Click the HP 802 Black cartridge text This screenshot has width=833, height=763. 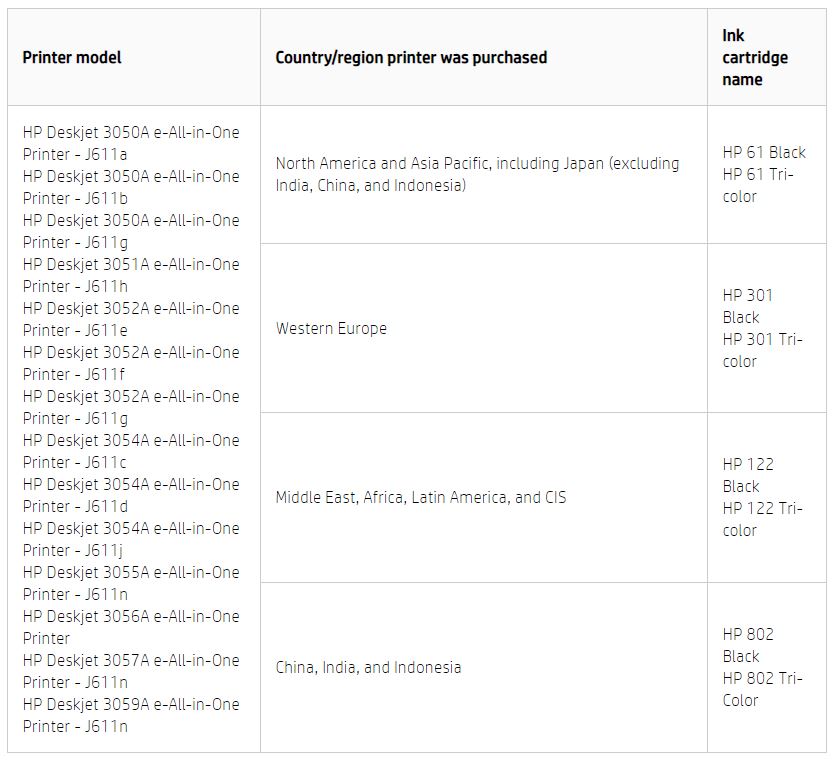coord(748,645)
